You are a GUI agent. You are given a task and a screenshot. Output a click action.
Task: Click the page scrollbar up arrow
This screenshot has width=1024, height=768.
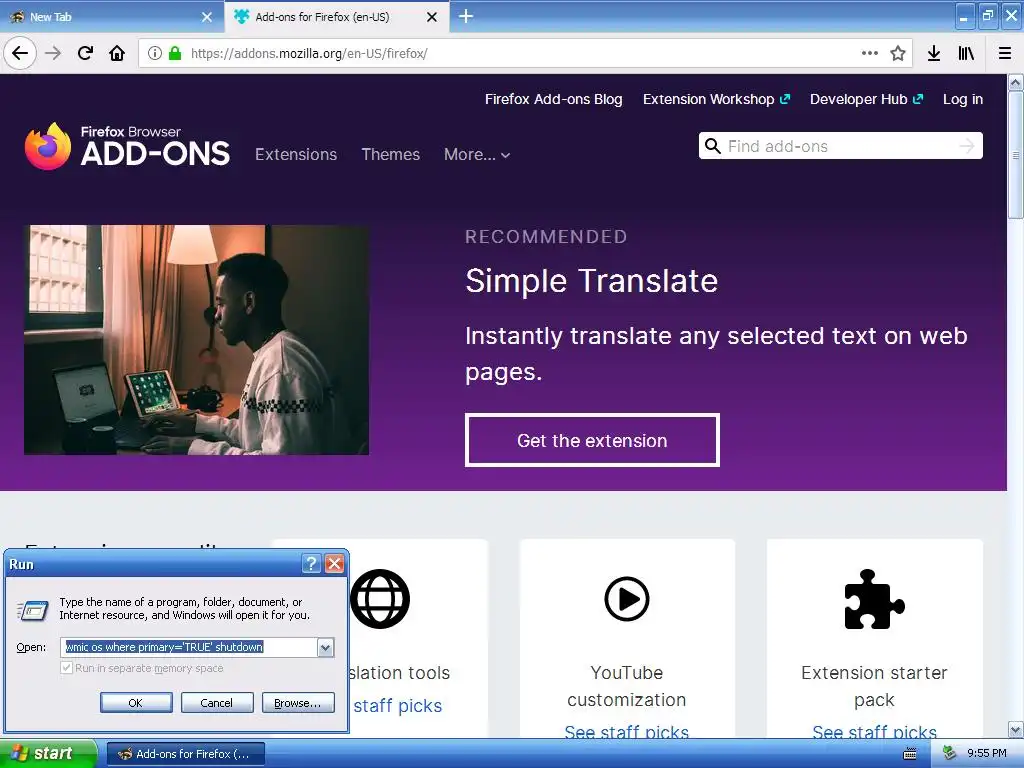1016,82
